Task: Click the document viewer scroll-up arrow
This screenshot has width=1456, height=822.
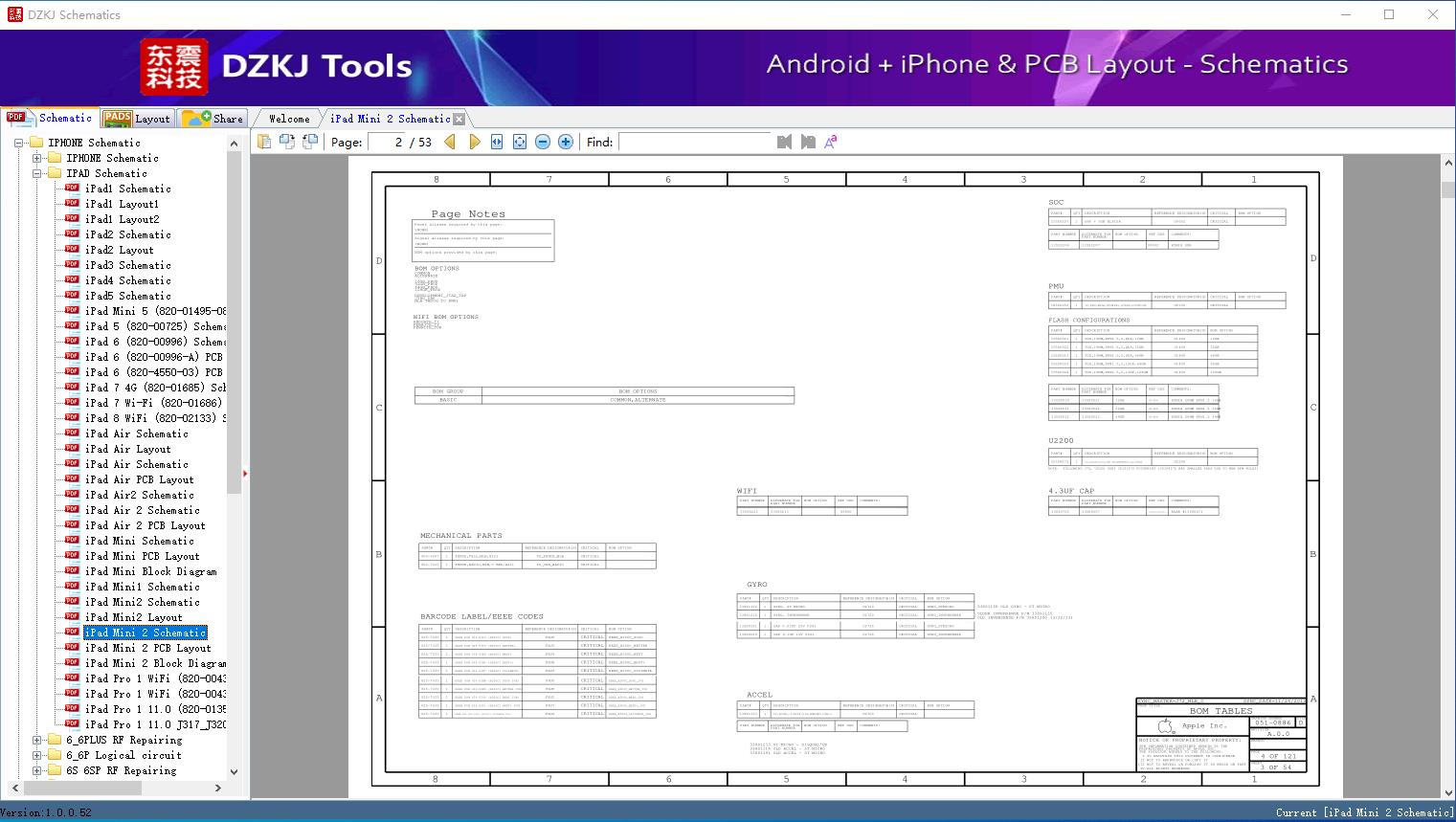Action: pos(1447,164)
